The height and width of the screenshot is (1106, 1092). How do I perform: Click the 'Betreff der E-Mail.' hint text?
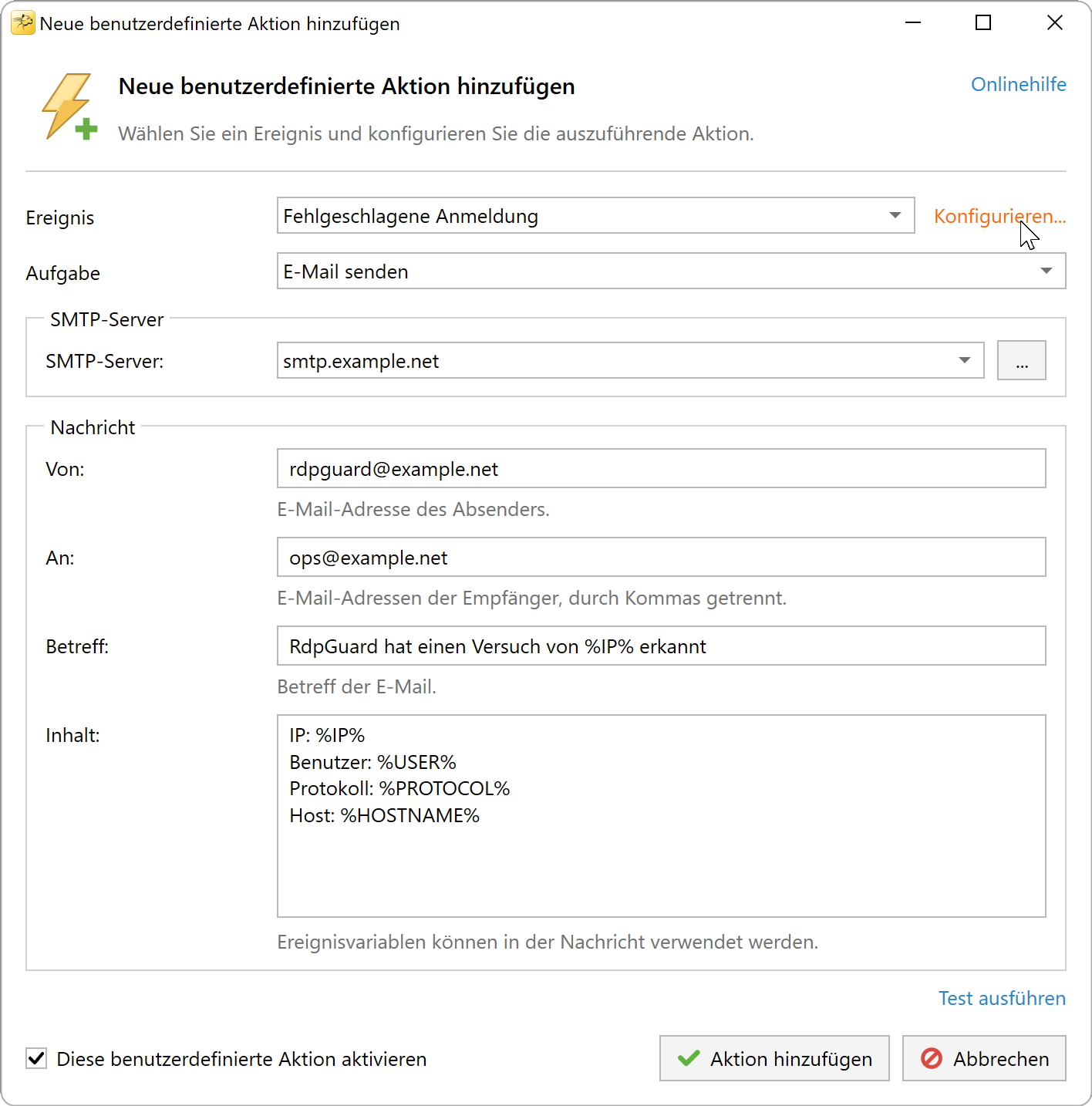point(357,687)
